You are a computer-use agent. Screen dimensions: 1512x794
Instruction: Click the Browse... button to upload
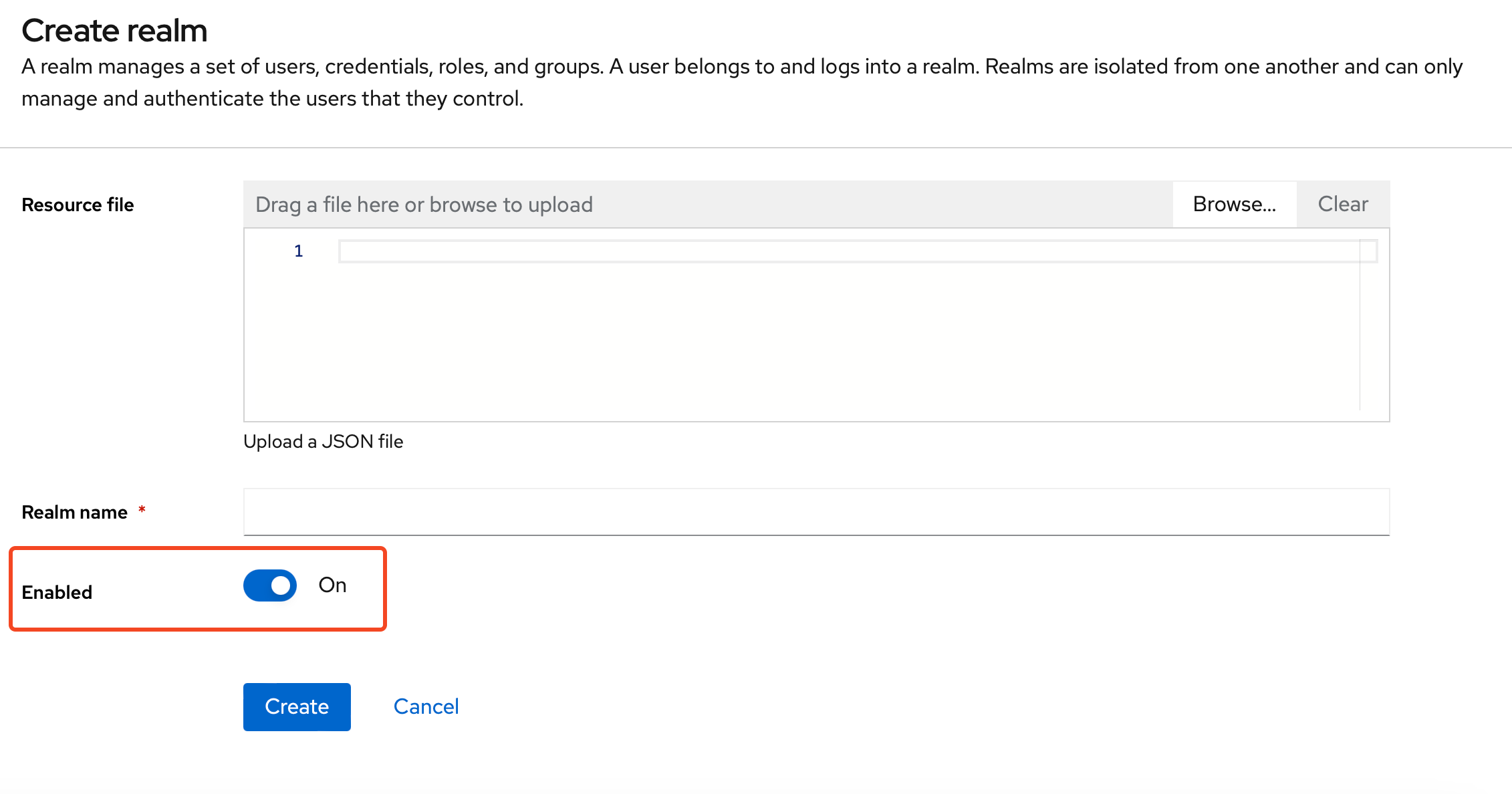pos(1234,205)
